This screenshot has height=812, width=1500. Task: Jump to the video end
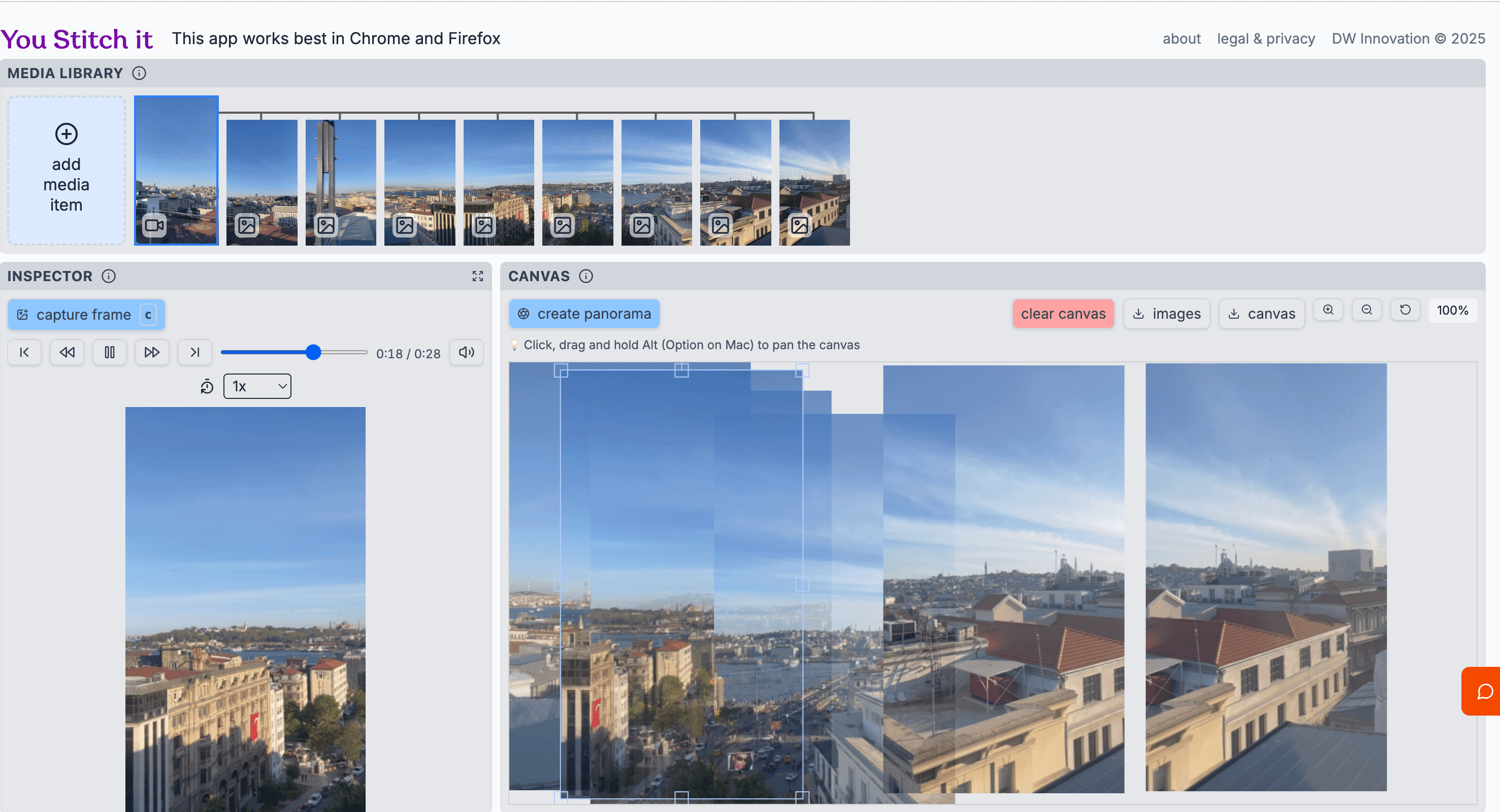195,353
